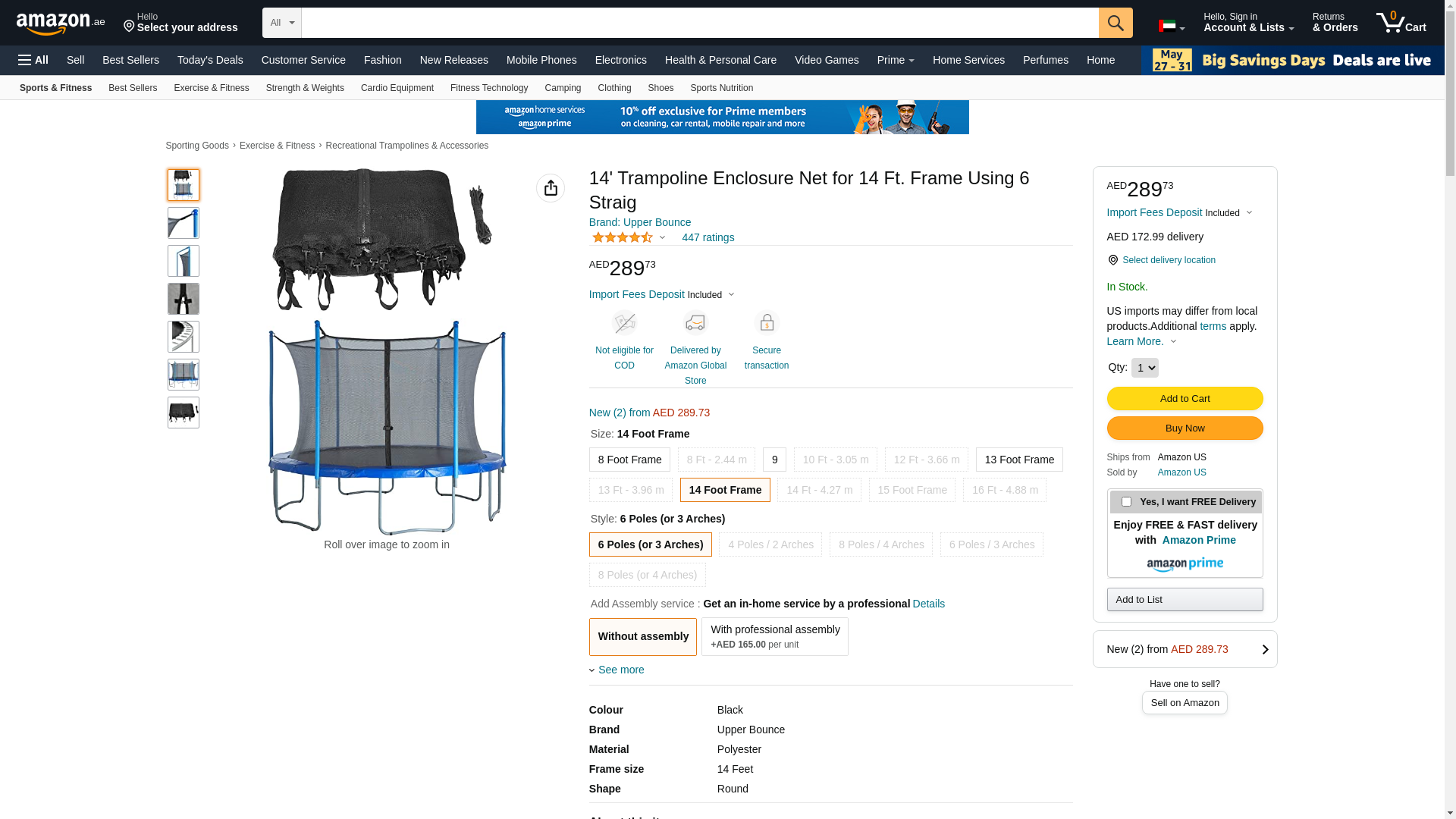Open the All hamburger menu

pyautogui.click(x=33, y=60)
